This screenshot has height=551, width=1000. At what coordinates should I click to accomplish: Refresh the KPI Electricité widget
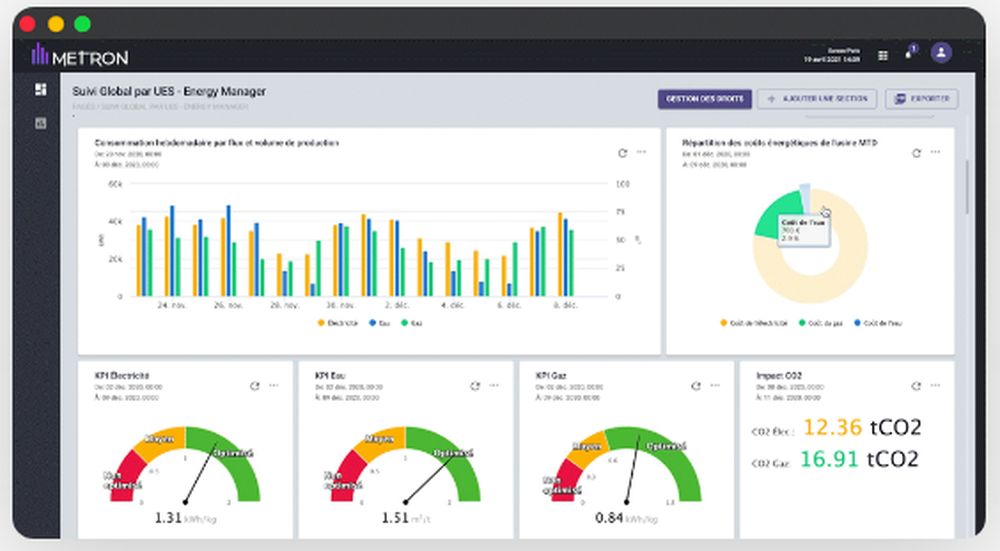tap(254, 386)
